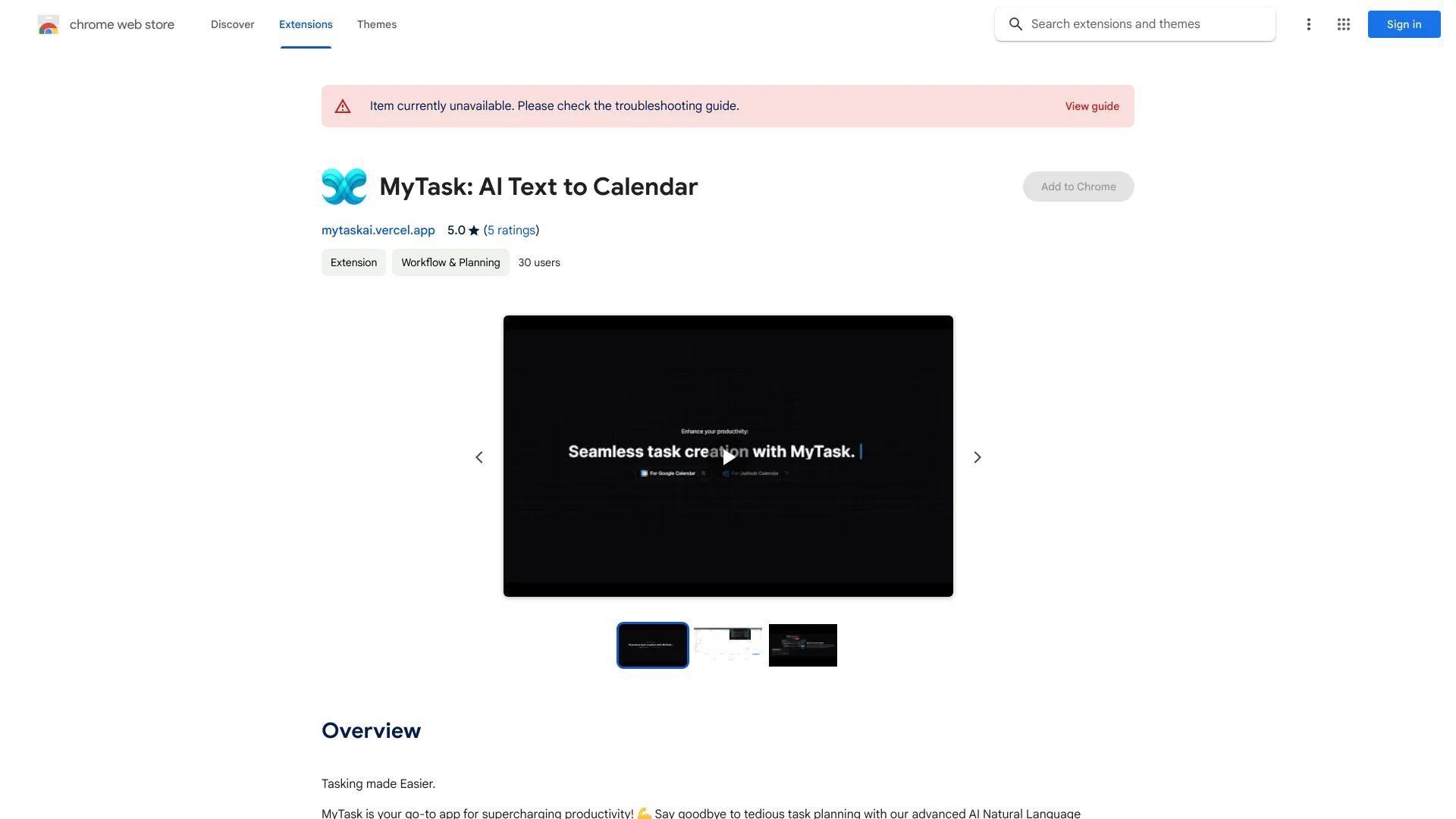Click the Chrome Web Store rainbow logo icon

(x=48, y=24)
